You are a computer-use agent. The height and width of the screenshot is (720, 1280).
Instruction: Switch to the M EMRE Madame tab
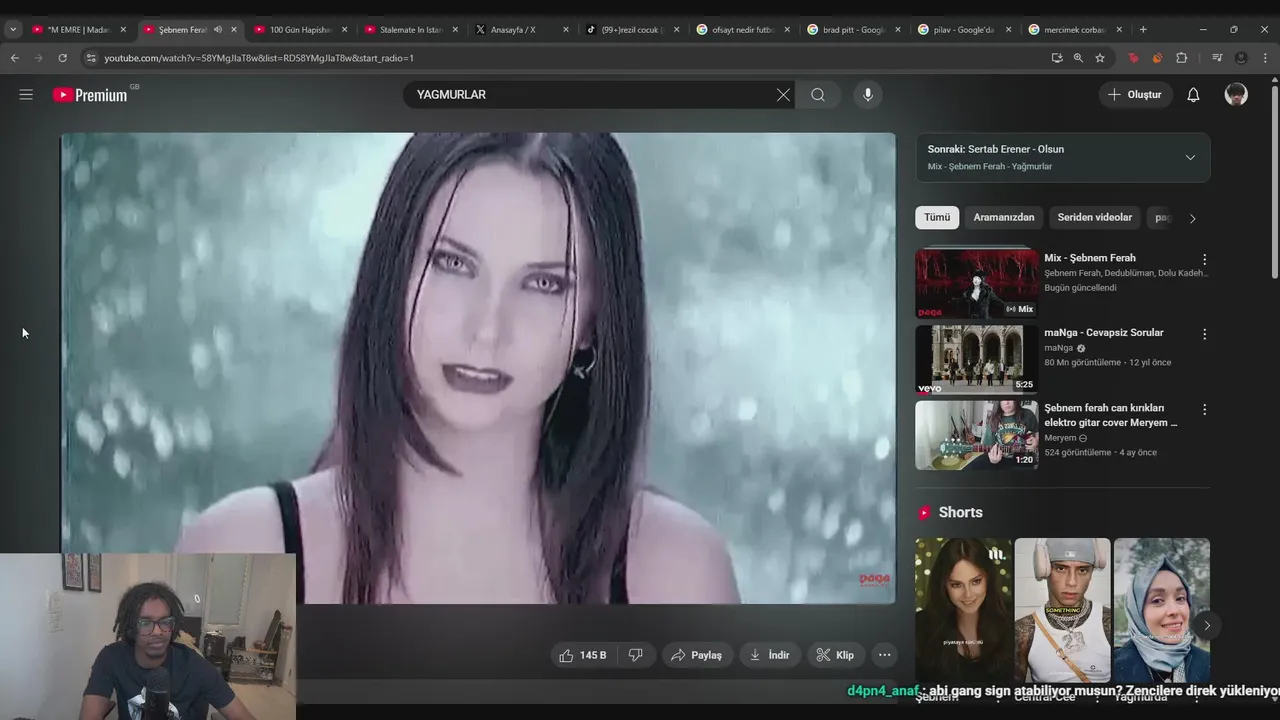point(78,30)
